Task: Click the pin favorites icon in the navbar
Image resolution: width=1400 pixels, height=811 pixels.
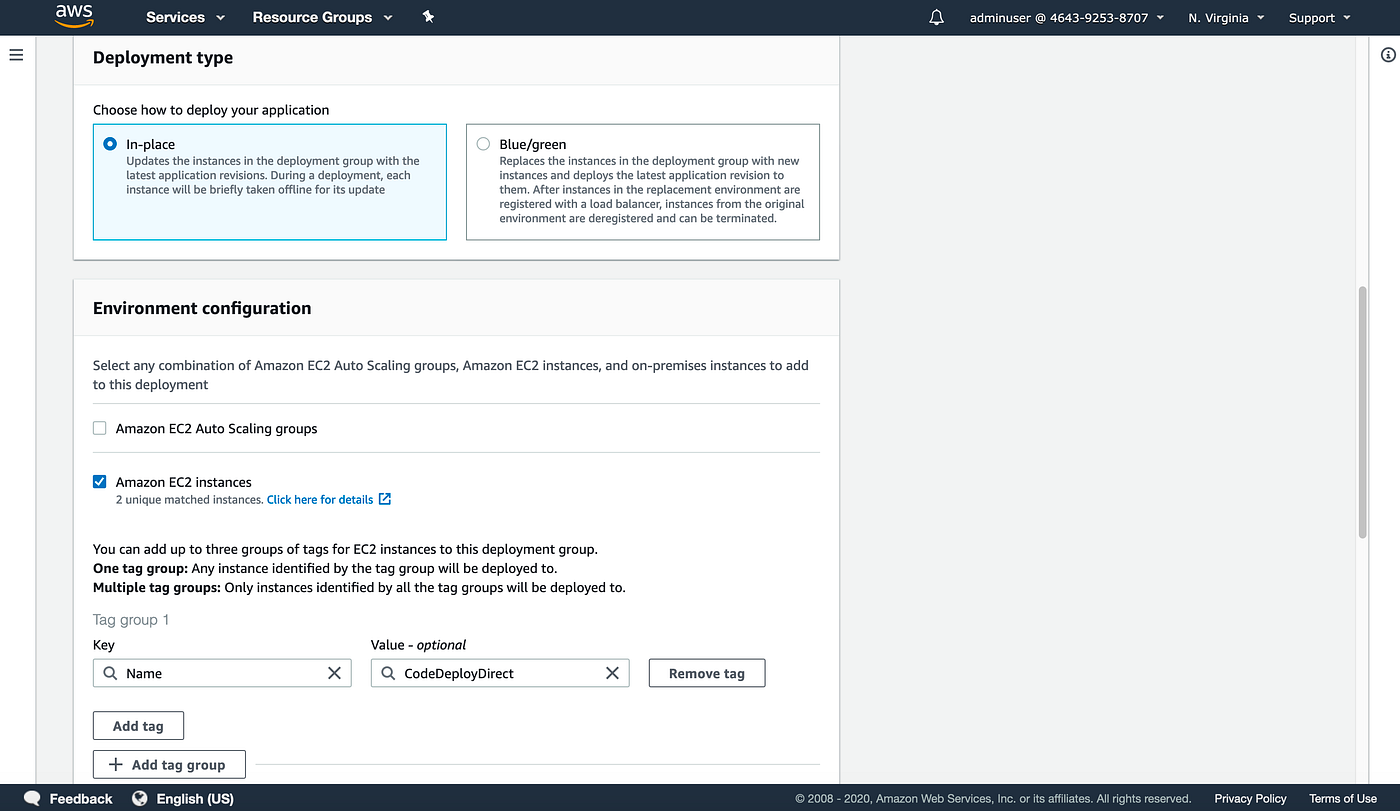Action: tap(428, 17)
